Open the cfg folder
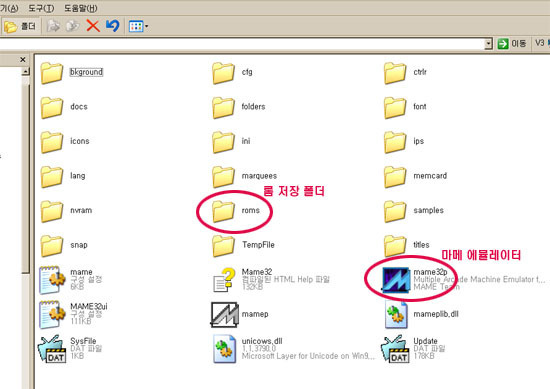The height and width of the screenshot is (389, 550). (233, 72)
